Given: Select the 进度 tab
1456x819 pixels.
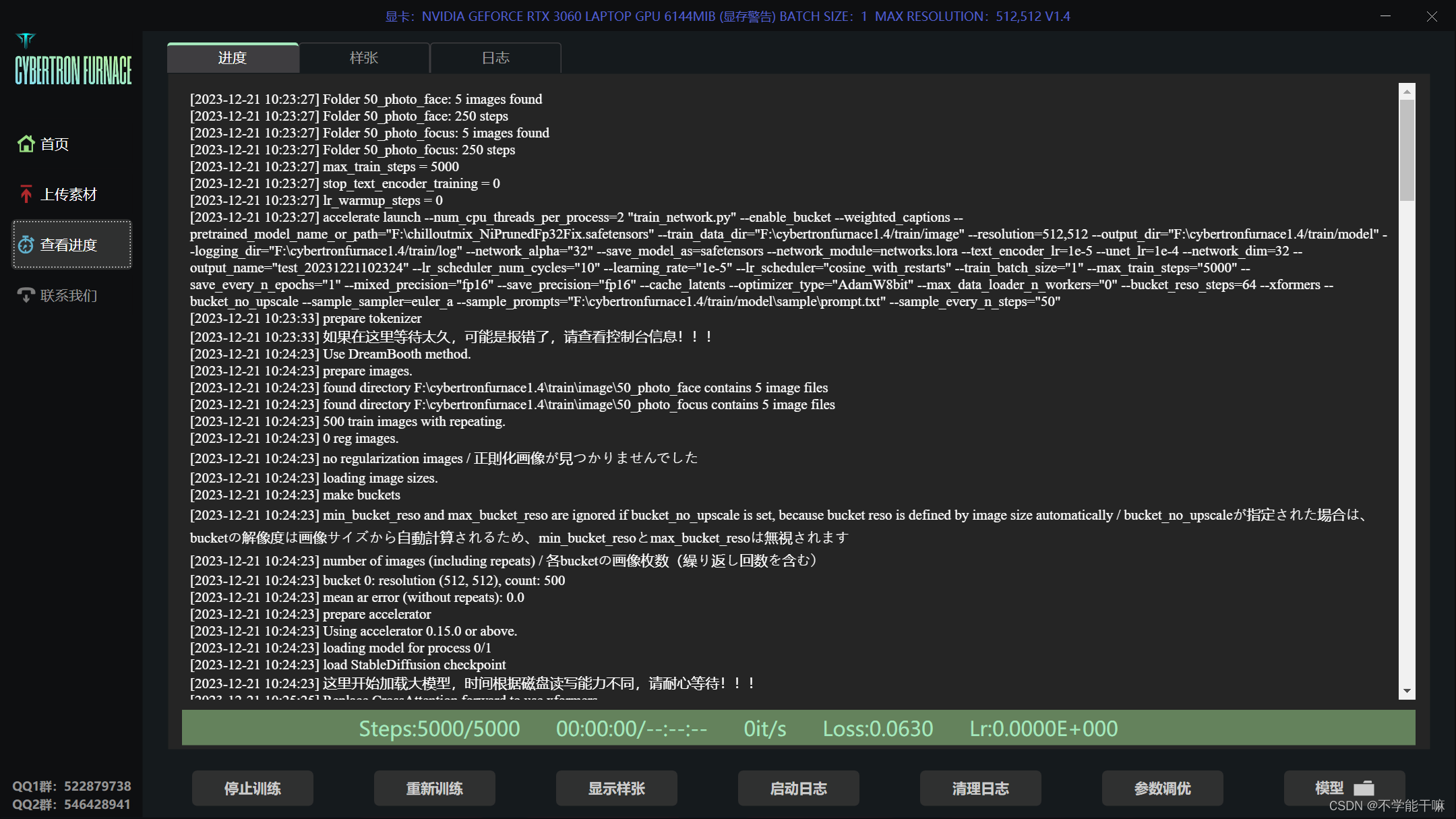Looking at the screenshot, I should 233,58.
